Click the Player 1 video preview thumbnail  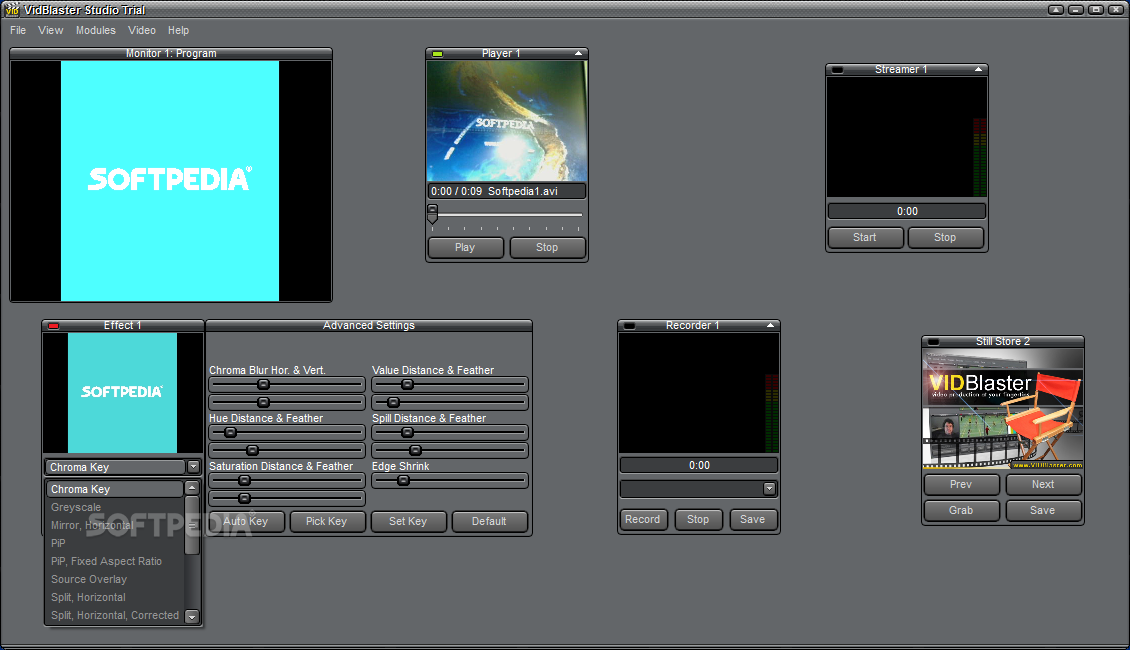coord(507,120)
